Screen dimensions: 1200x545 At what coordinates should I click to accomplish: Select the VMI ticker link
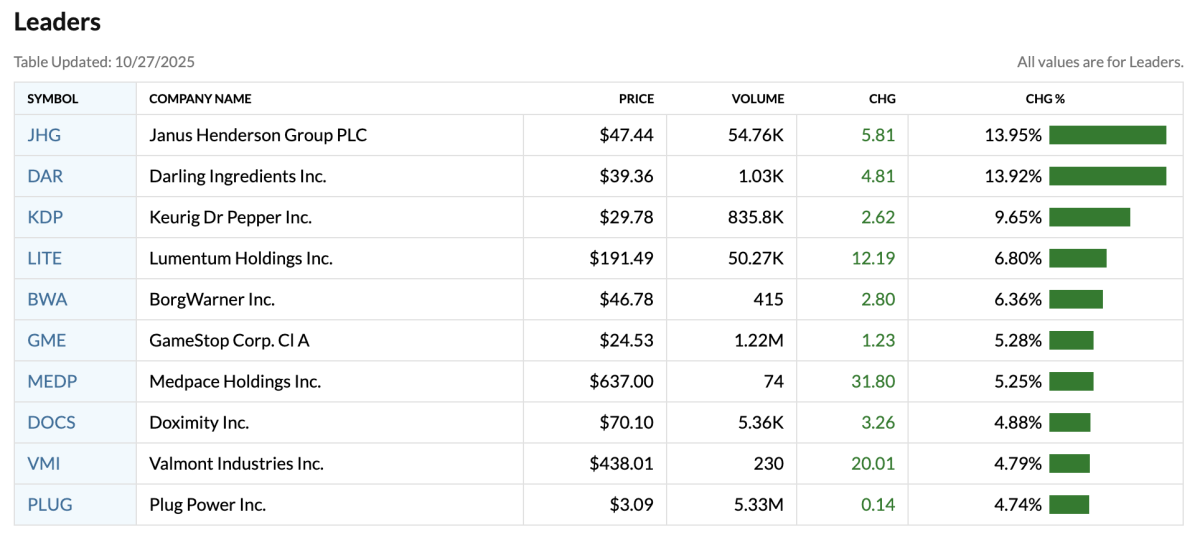43,463
